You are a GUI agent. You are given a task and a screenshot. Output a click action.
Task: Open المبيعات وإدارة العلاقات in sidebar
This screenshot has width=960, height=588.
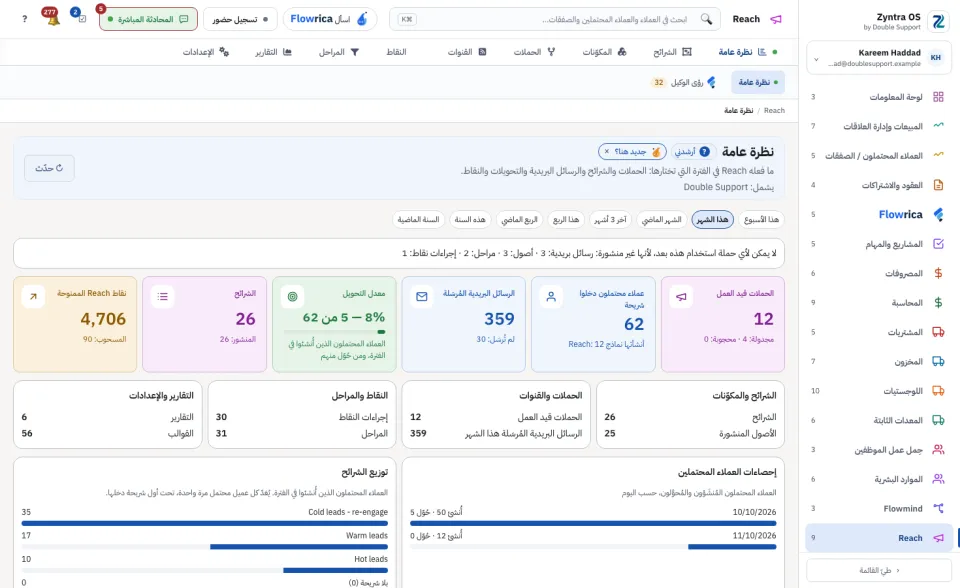coord(877,126)
